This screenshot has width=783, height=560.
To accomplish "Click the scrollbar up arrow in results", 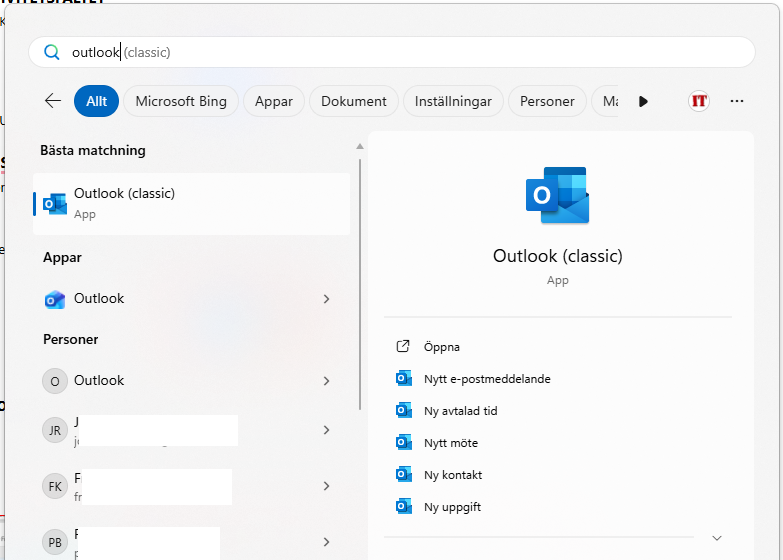I will click(x=360, y=146).
